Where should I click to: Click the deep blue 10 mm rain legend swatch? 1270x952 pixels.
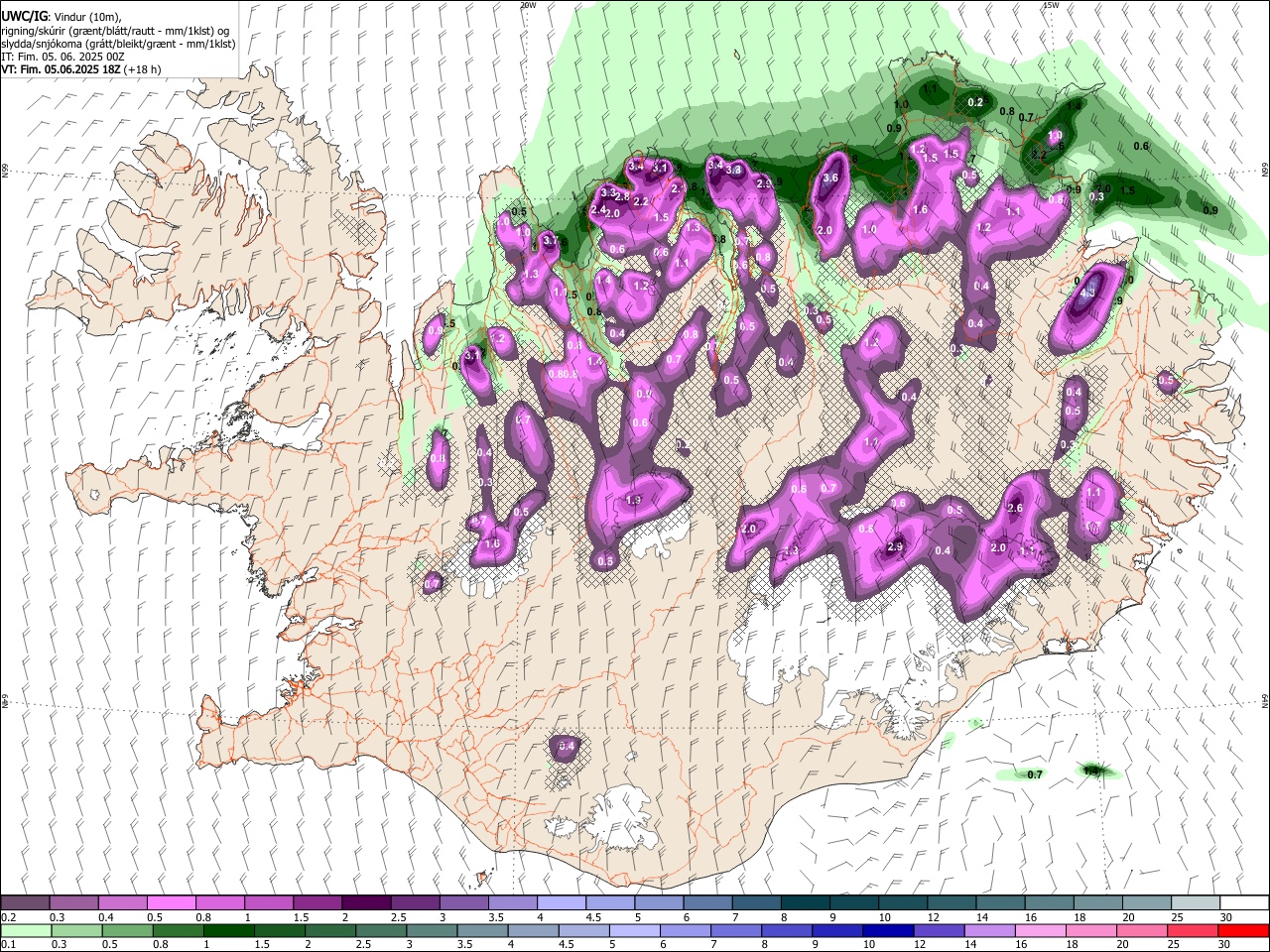(x=887, y=930)
